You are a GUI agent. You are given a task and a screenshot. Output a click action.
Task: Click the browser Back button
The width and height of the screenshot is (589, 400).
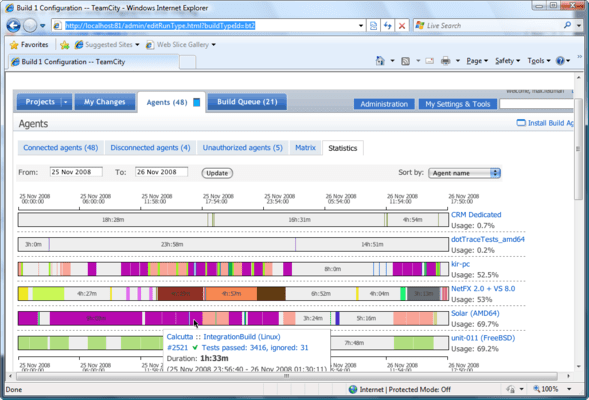tap(14, 26)
